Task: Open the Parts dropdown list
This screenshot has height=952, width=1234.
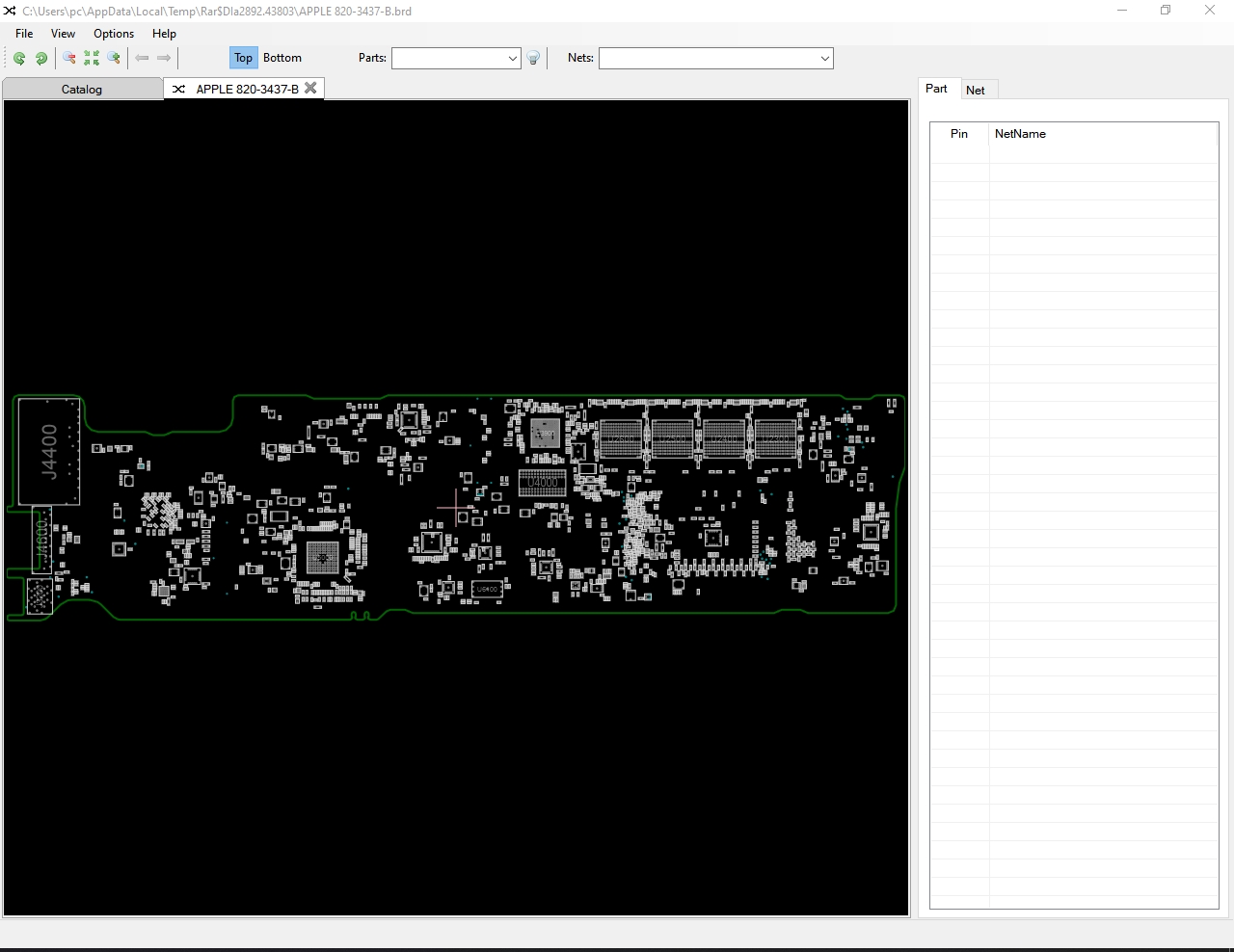Action: point(512,58)
